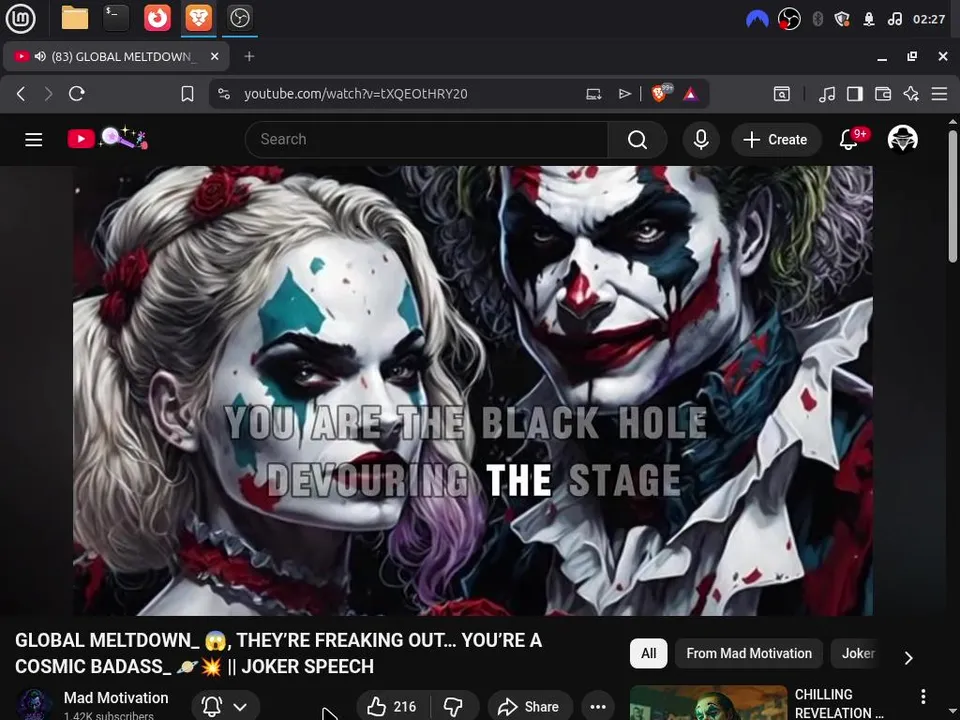
Task: Open the Brave main hamburger menu
Action: (939, 94)
